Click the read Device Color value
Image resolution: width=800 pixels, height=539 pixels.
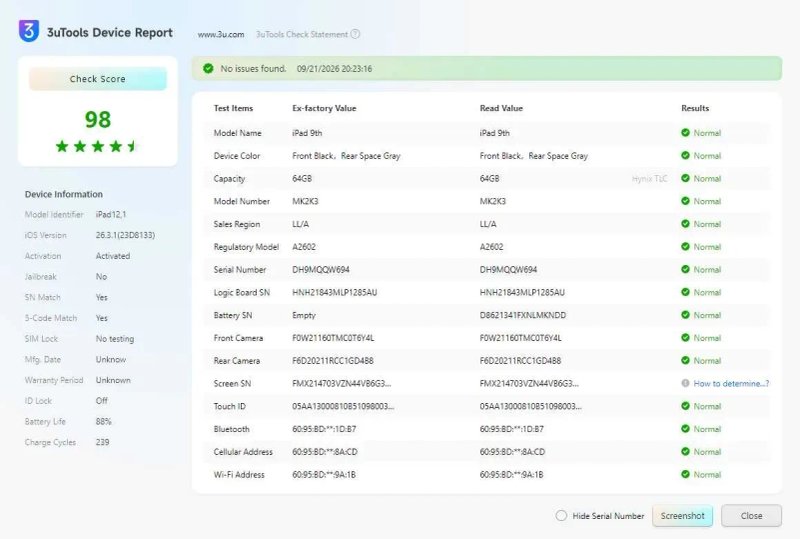coord(534,156)
